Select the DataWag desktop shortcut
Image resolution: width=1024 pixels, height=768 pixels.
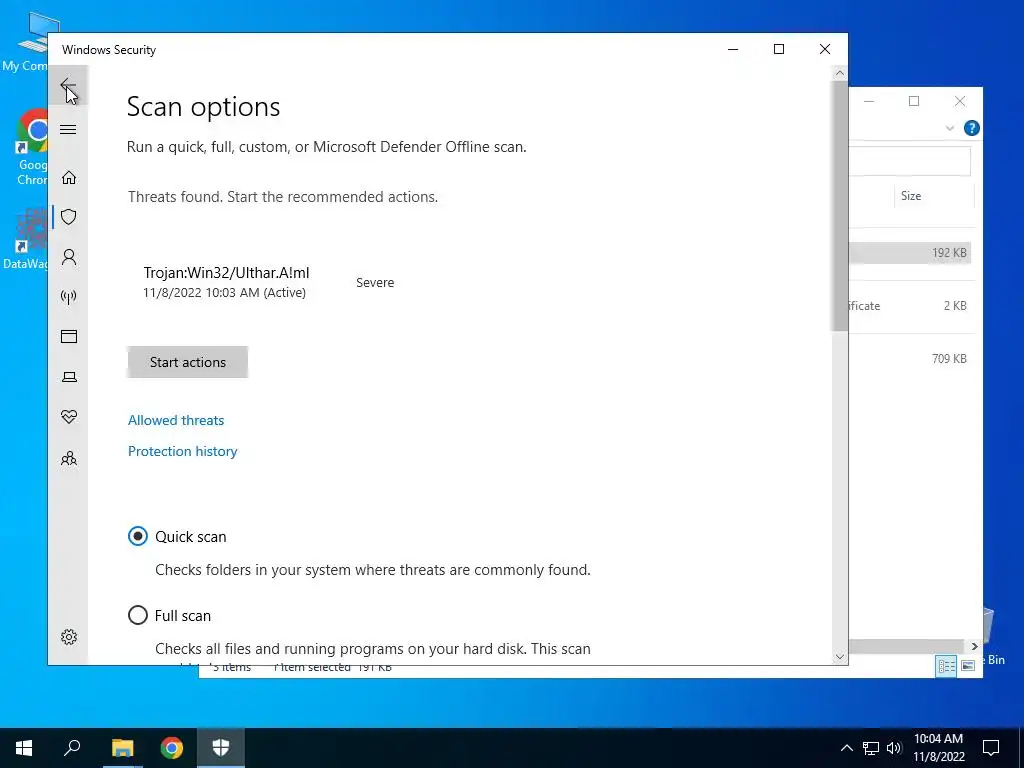(25, 238)
